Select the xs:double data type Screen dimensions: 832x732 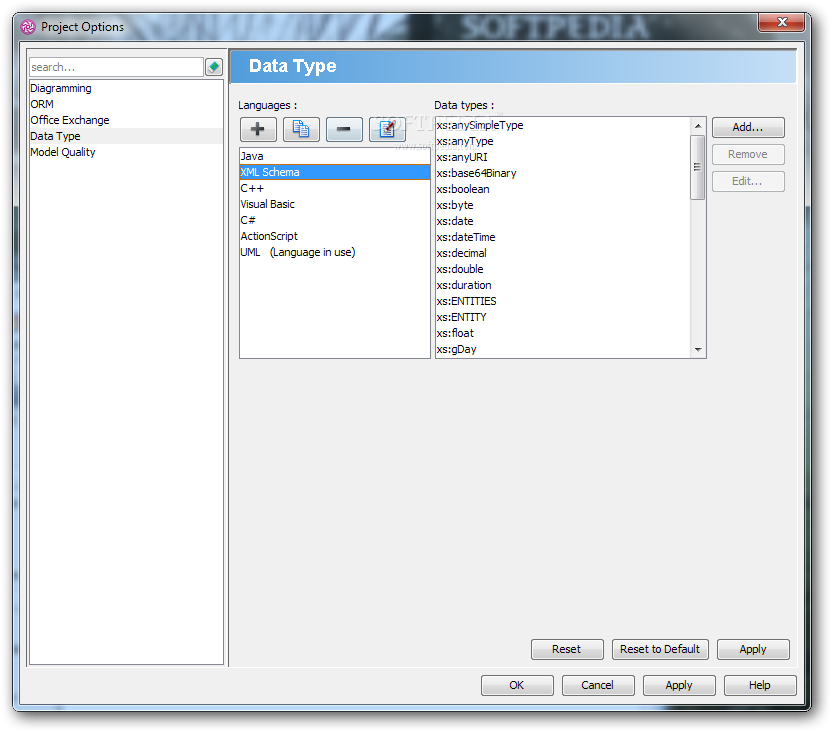pos(562,269)
